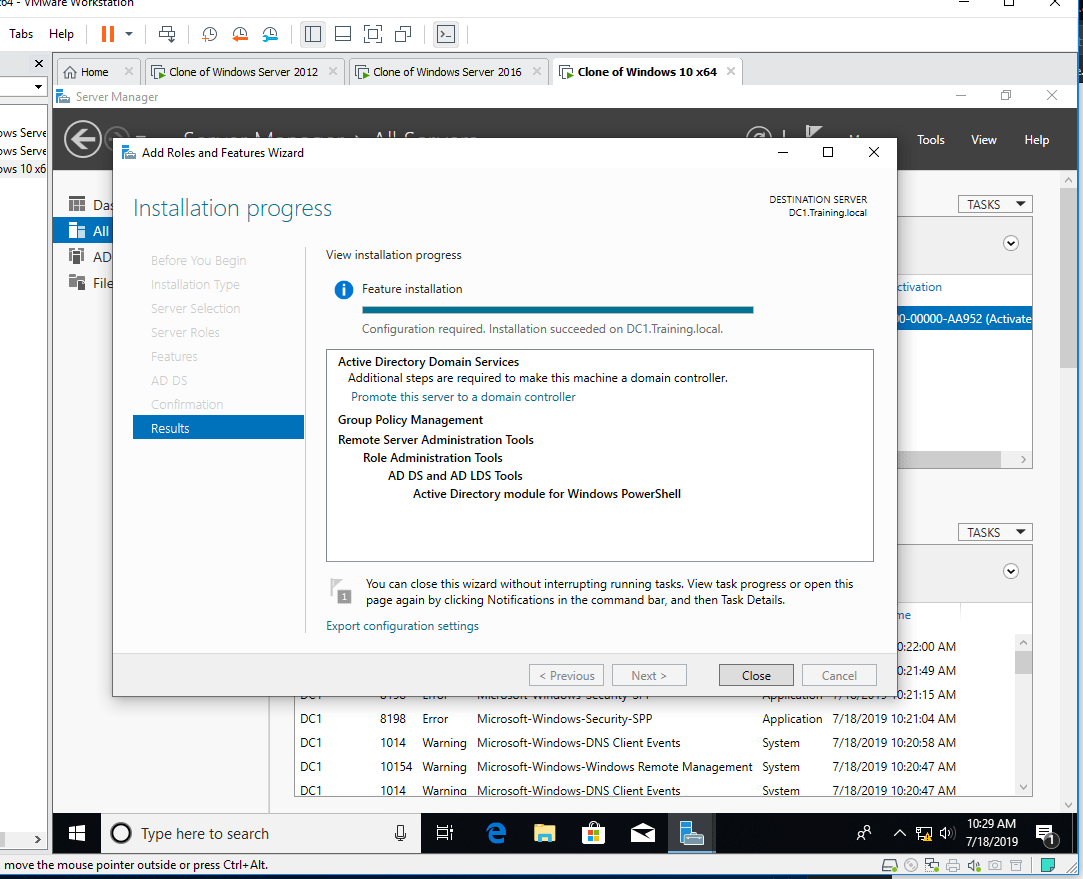This screenshot has width=1083, height=879.
Task: Switch to the Home tab
Action: pyautogui.click(x=95, y=72)
